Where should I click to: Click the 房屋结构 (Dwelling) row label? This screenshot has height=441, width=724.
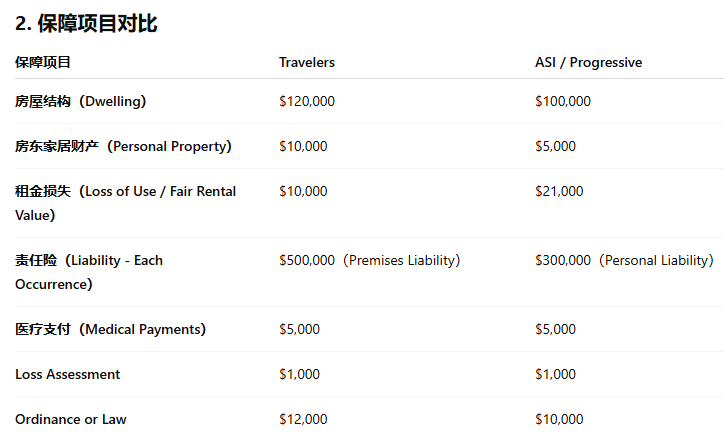coord(80,101)
